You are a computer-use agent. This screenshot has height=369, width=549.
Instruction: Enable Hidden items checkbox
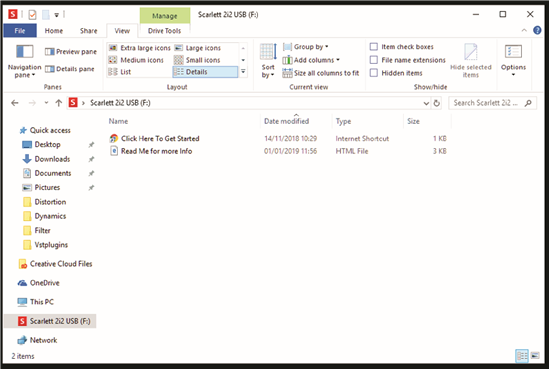[374, 73]
